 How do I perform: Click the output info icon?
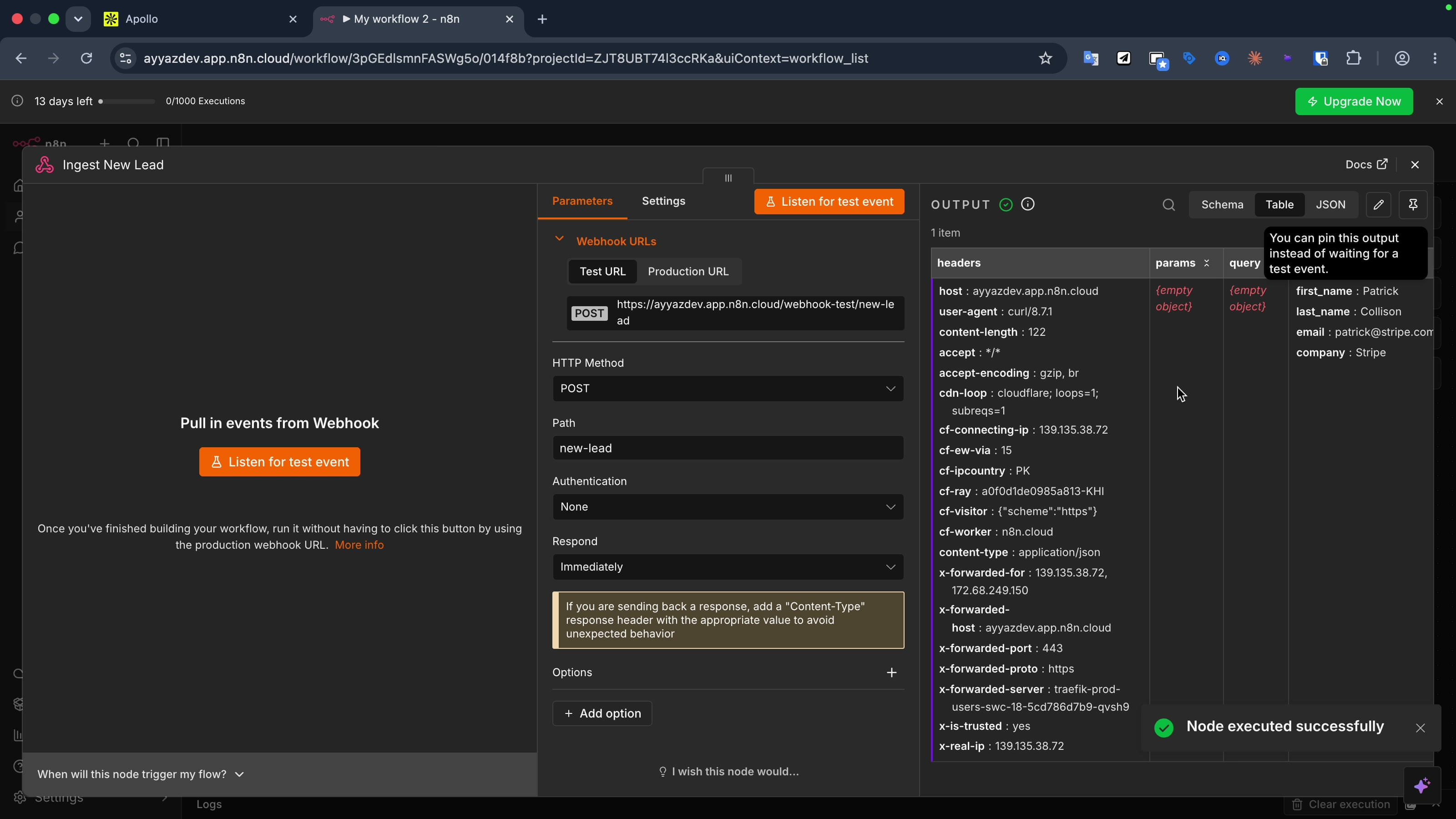1028,204
